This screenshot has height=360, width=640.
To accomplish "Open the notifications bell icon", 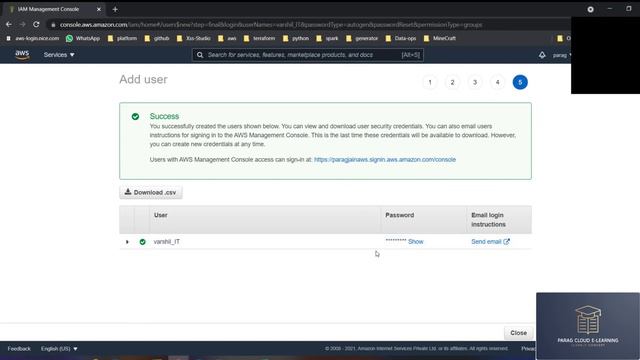I will click(542, 55).
